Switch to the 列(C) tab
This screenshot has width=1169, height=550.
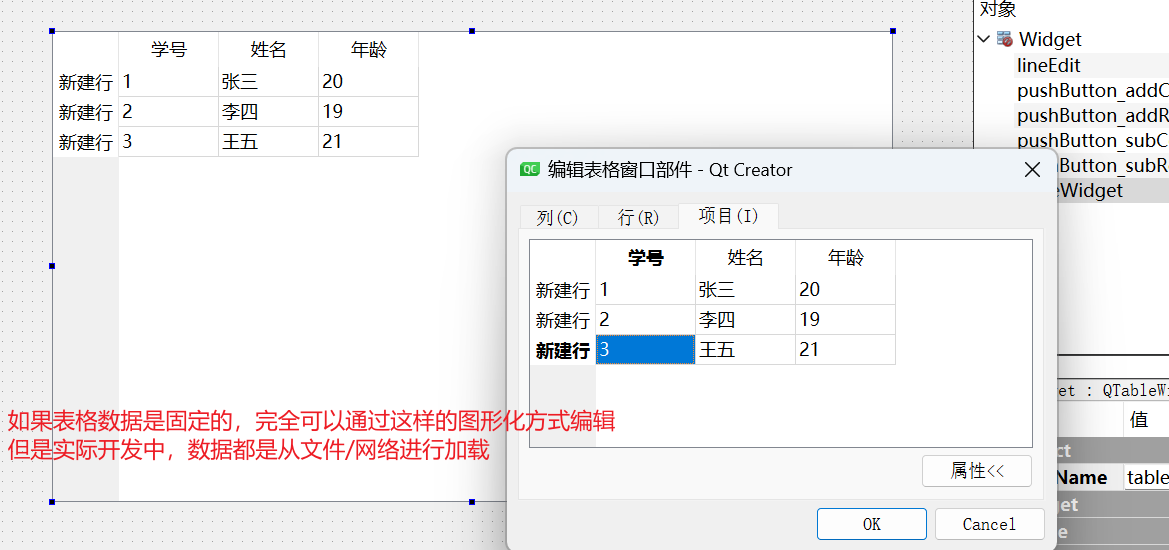point(558,217)
